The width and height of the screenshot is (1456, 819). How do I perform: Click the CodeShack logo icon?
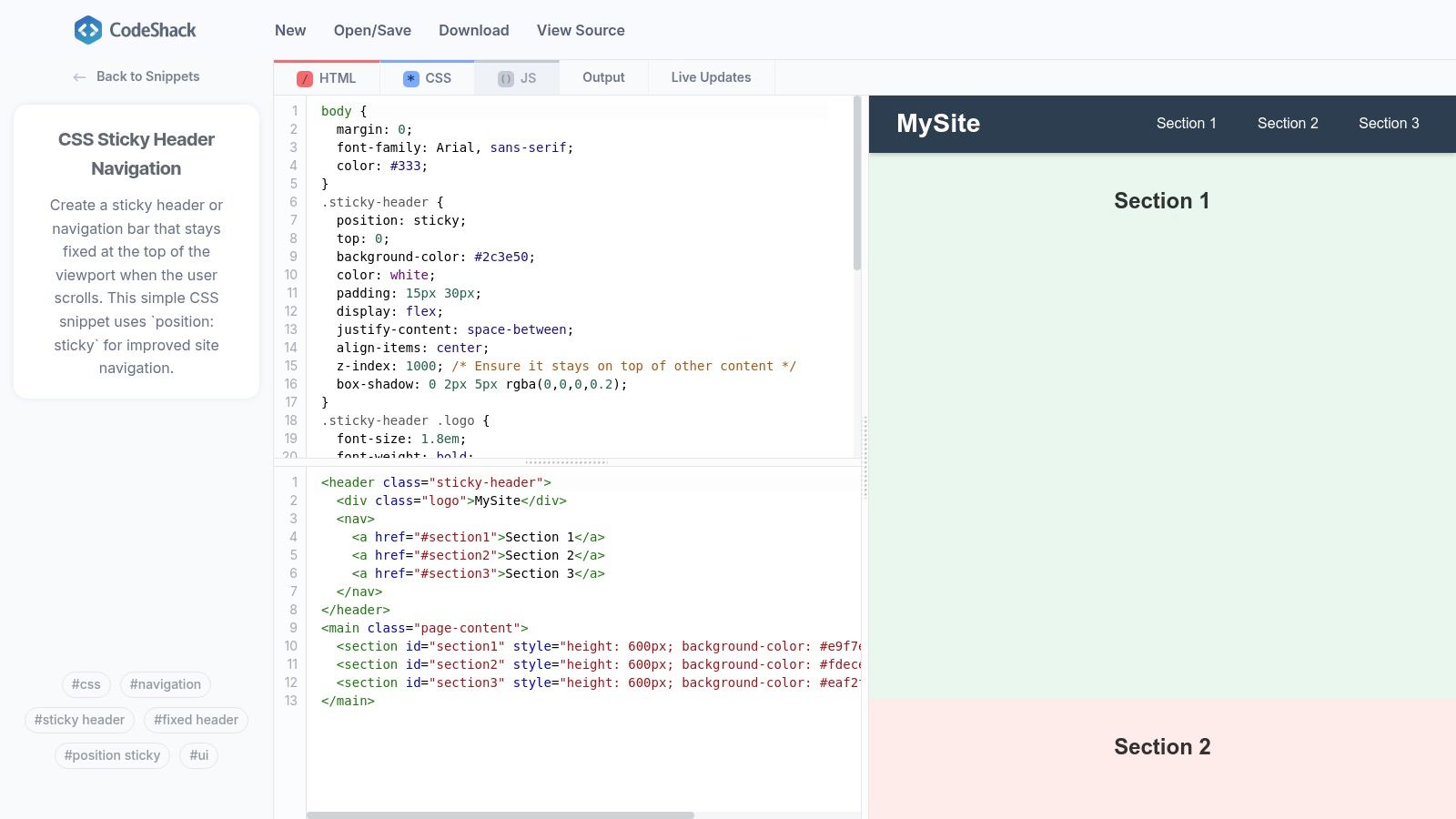[x=88, y=30]
